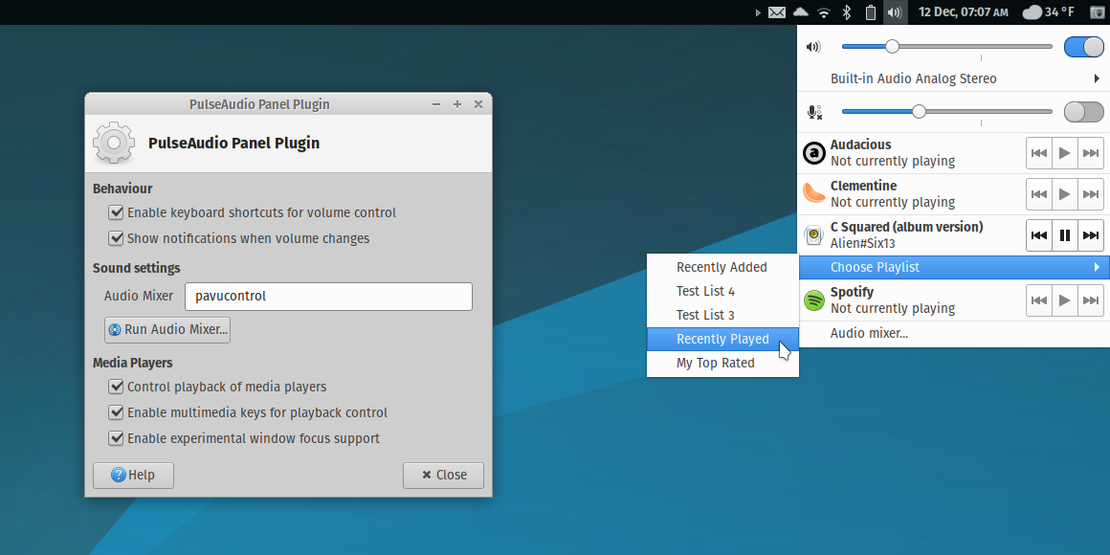Minimize the PulseAudio Panel Plugin window
This screenshot has width=1110, height=555.
pos(437,104)
